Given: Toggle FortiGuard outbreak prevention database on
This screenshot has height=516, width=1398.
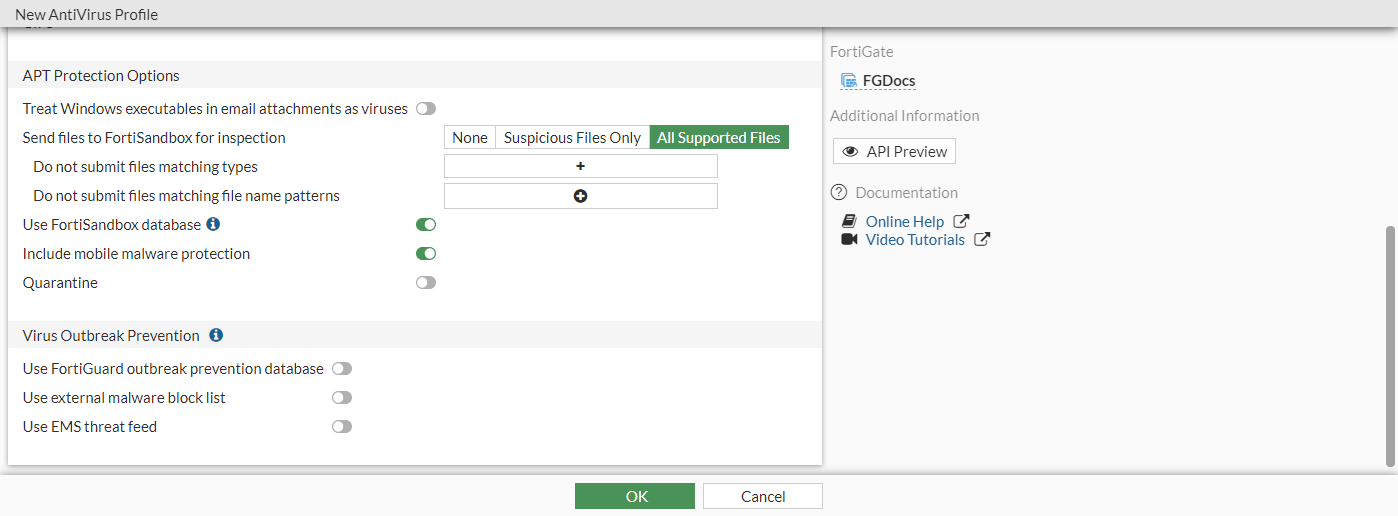Looking at the screenshot, I should point(342,369).
